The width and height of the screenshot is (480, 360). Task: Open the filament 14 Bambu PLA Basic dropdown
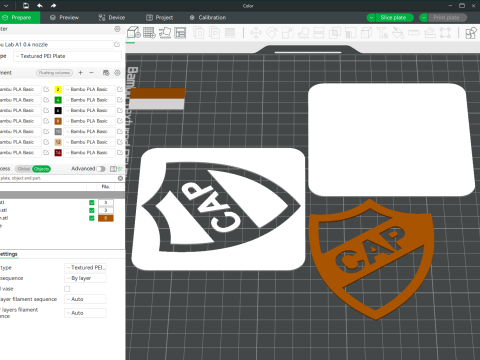point(89,153)
